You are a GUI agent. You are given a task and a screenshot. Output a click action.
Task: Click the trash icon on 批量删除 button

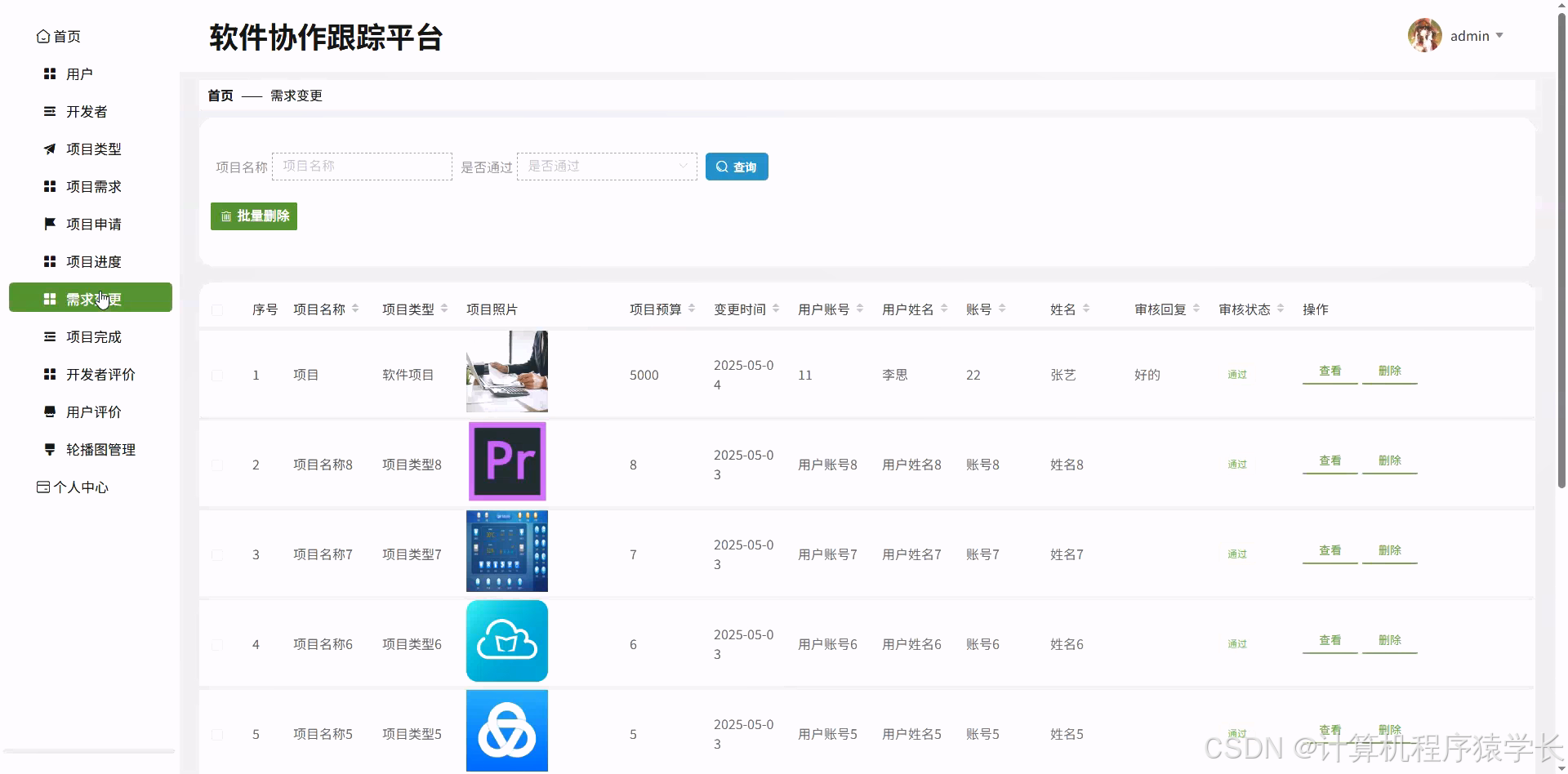click(226, 216)
